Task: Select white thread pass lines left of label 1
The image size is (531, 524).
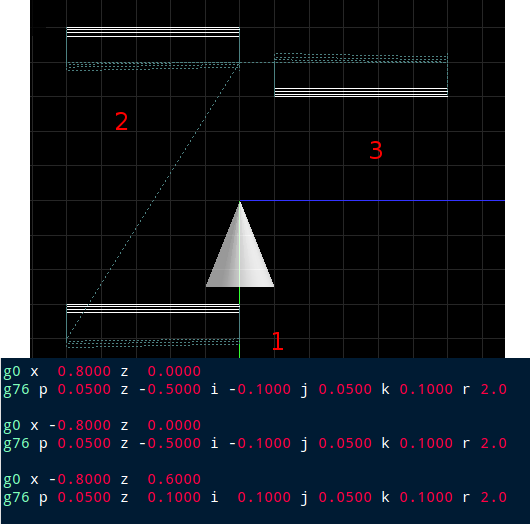Action: pos(153,309)
